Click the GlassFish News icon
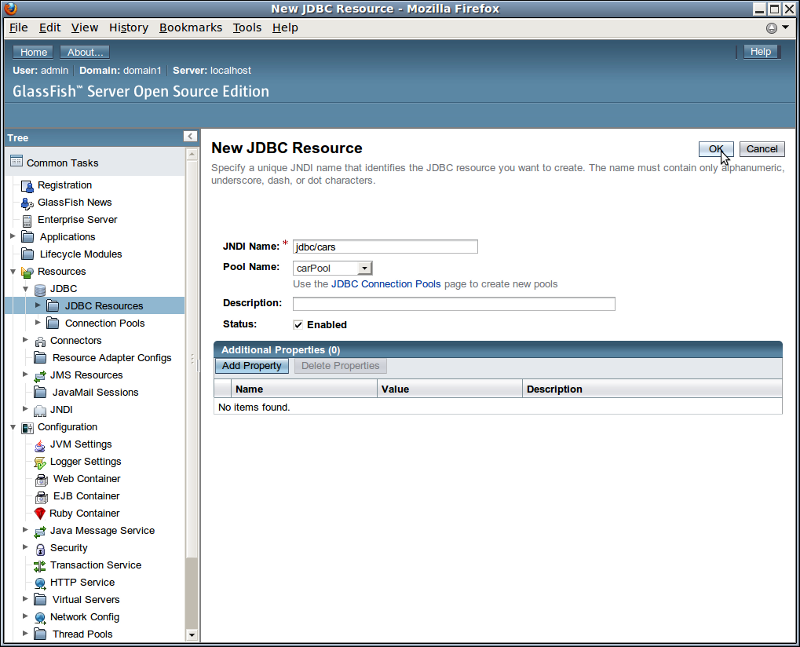The image size is (800, 647). click(x=27, y=202)
